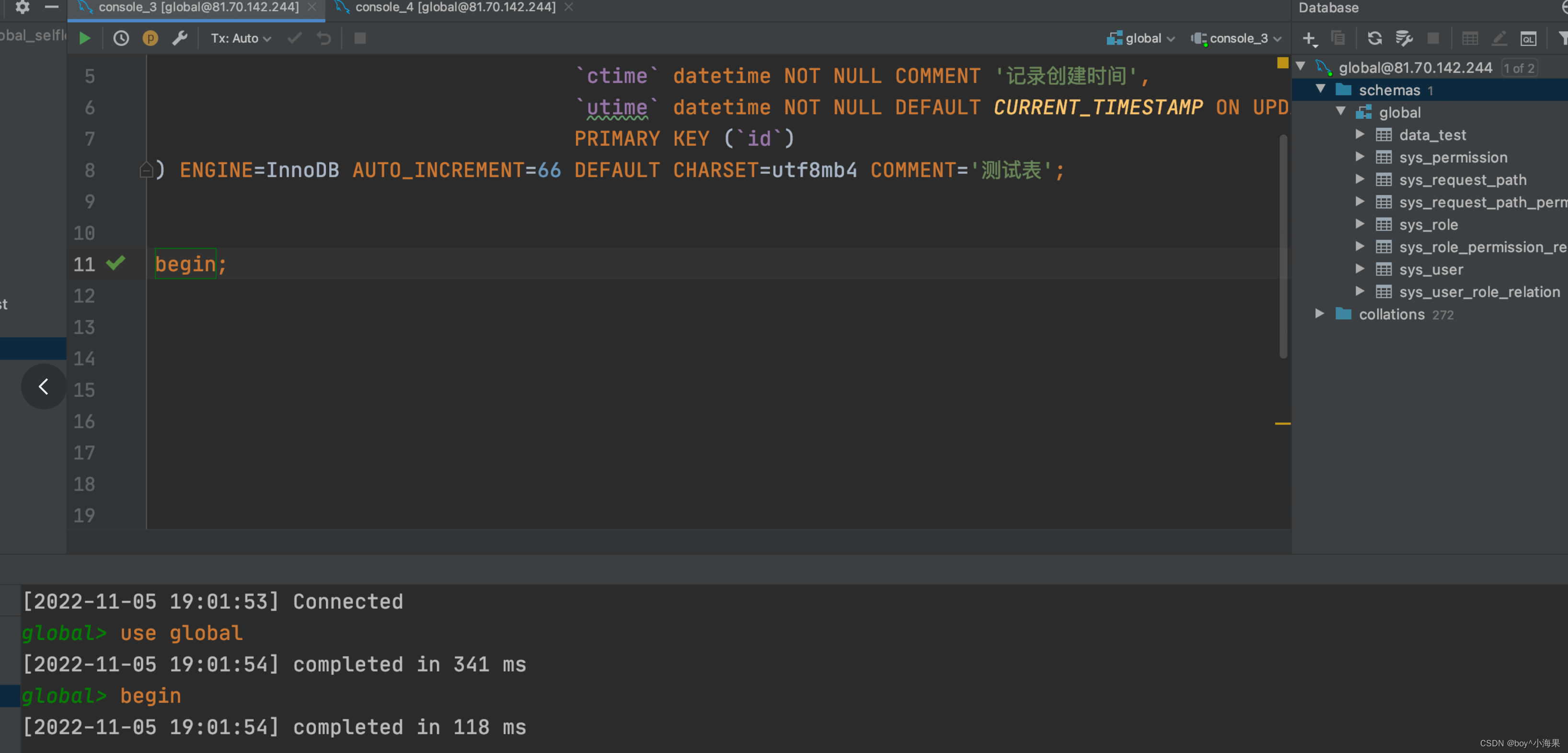Click the back chevron circle button
Screen dimensions: 1568x753
tap(43, 386)
